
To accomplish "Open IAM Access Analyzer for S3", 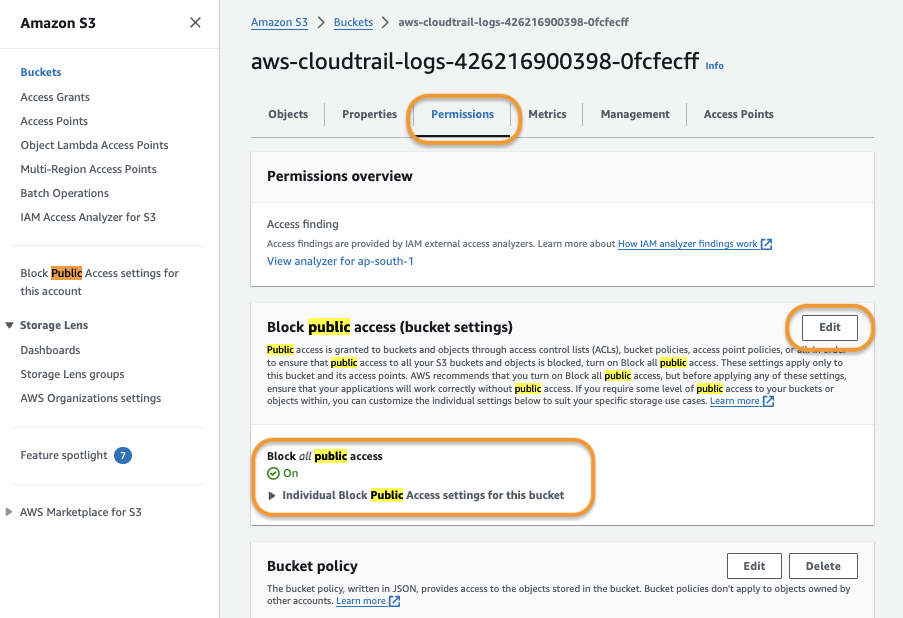I will 88,217.
